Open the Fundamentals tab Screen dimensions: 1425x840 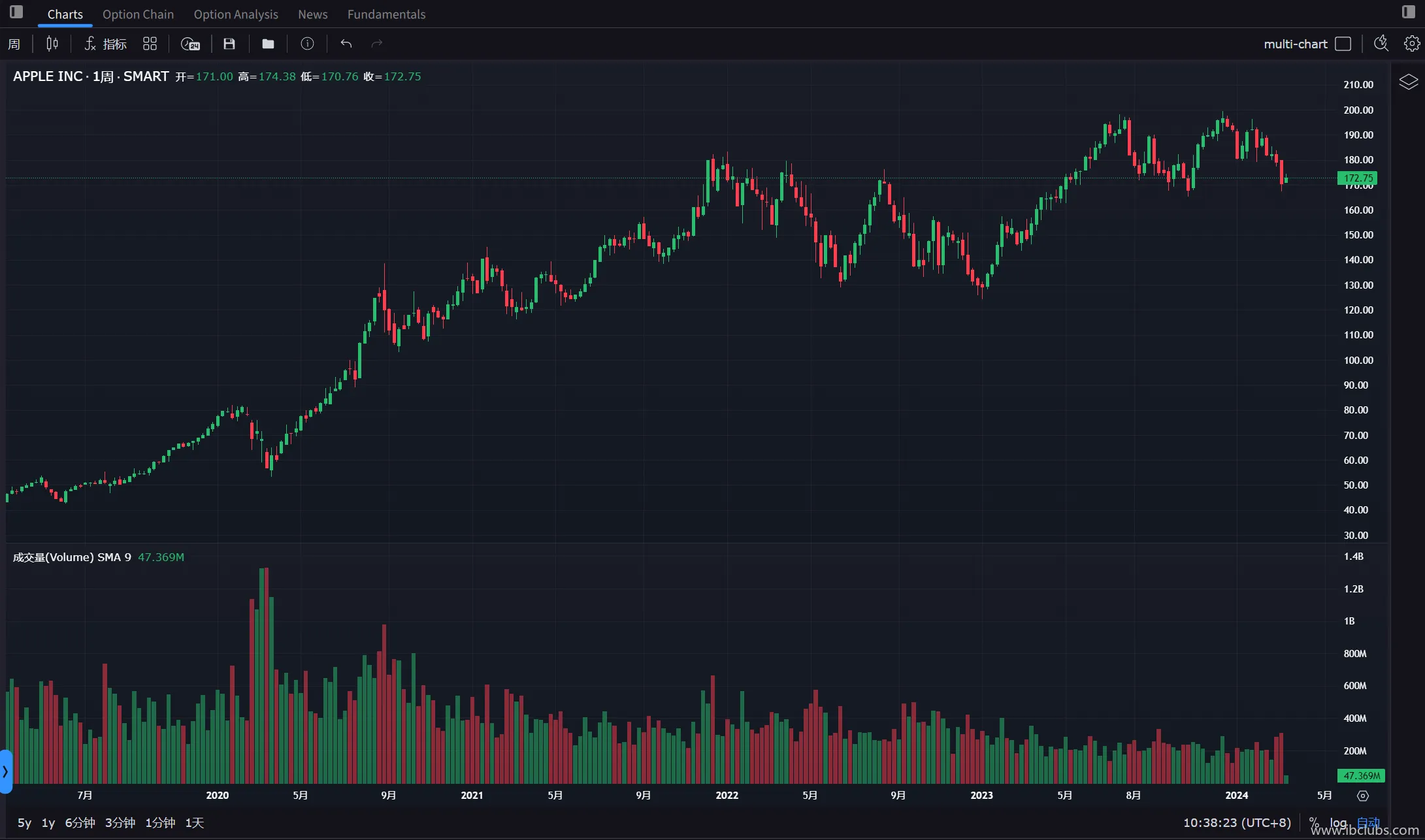[386, 14]
